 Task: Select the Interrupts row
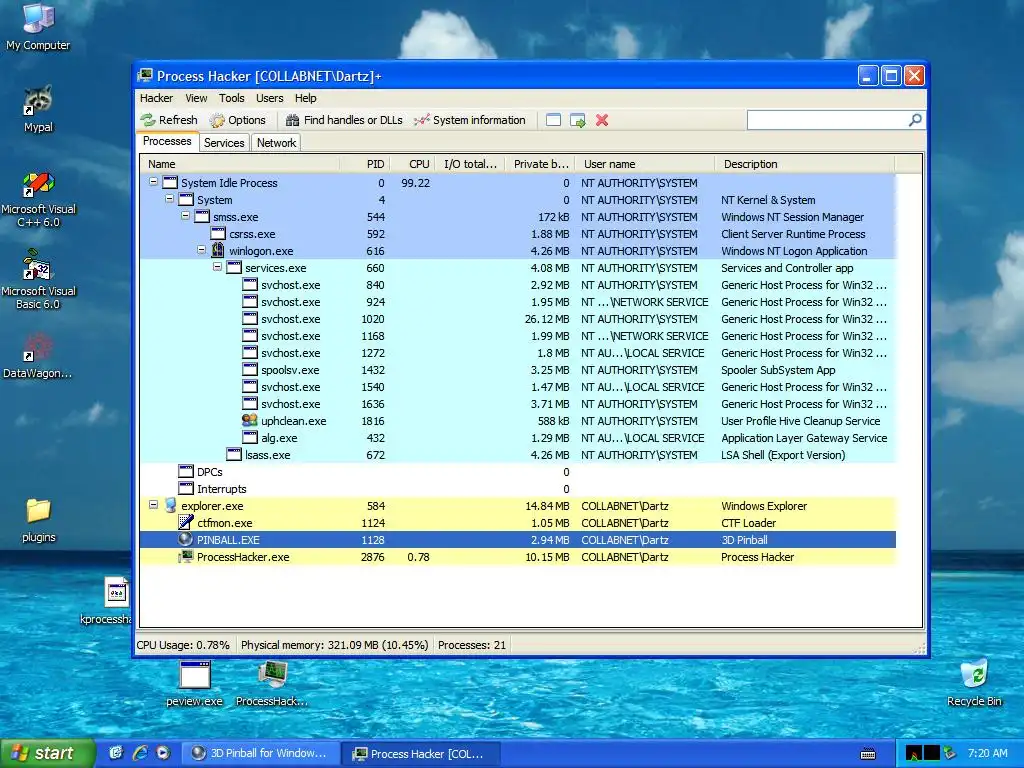(x=517, y=488)
